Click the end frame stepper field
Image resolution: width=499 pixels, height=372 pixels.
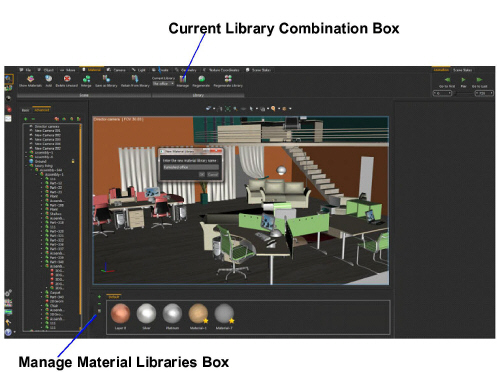pyautogui.click(x=484, y=93)
